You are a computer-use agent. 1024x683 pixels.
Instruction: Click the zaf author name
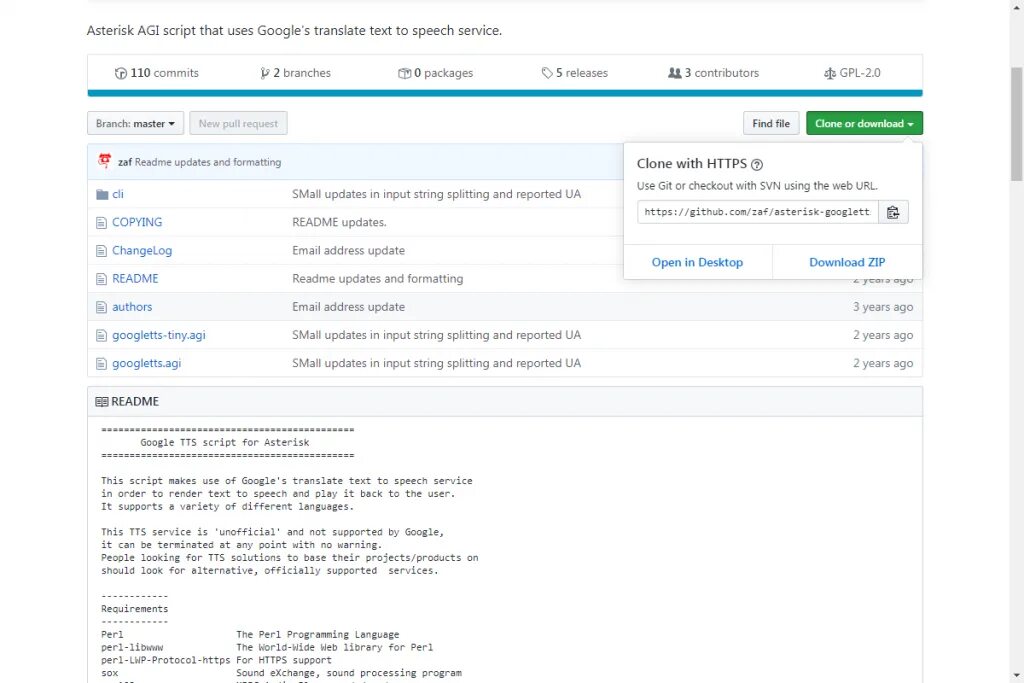125,162
